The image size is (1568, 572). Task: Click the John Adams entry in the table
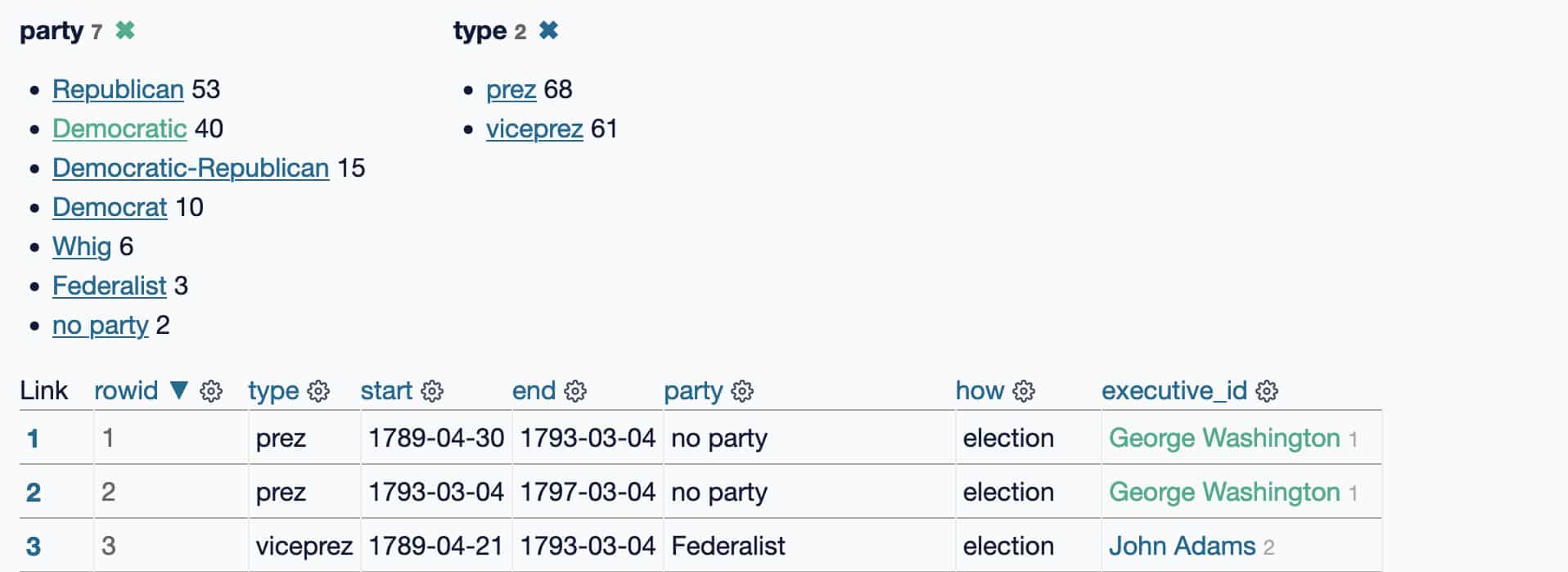[1182, 544]
